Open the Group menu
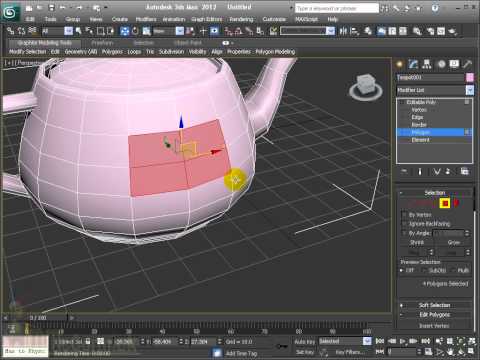This screenshot has width=480, height=360. 73,19
